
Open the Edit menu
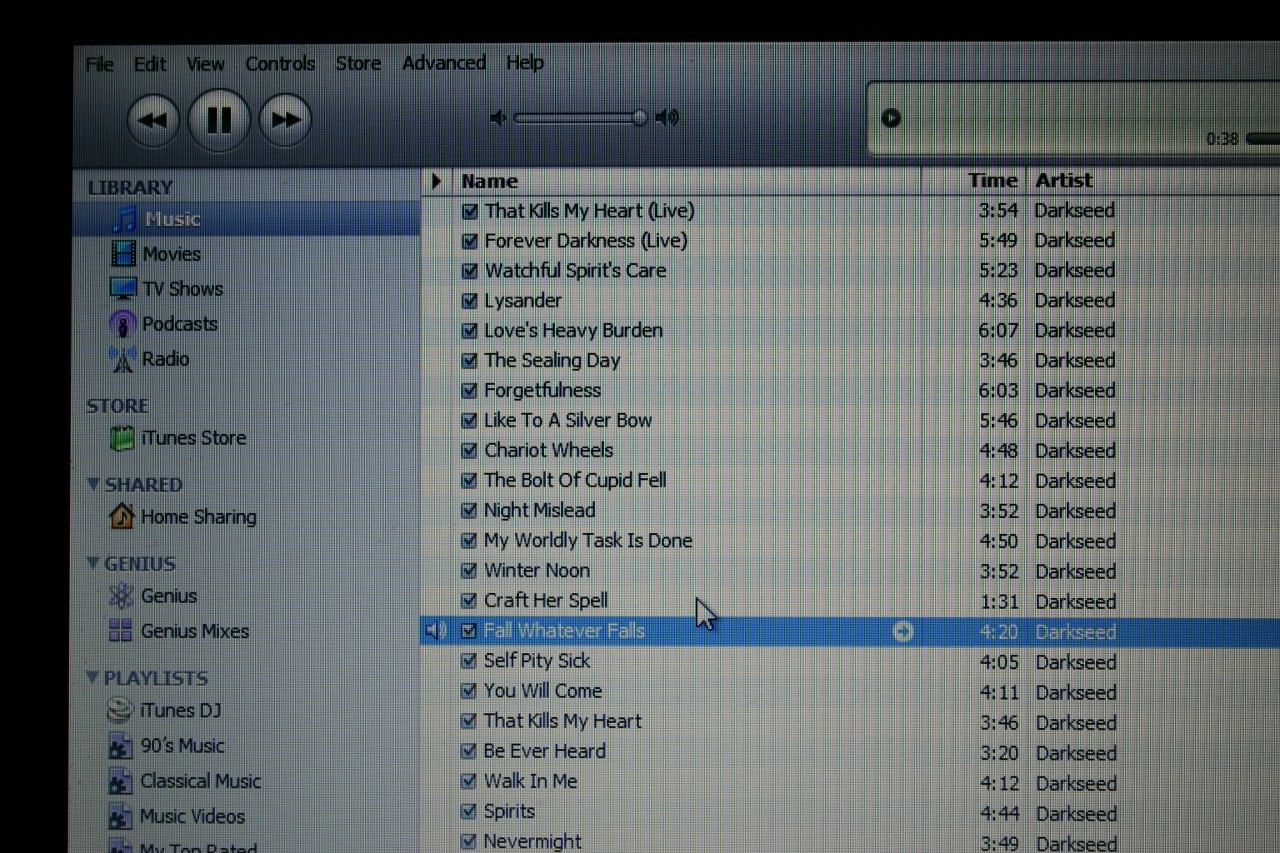(x=150, y=64)
